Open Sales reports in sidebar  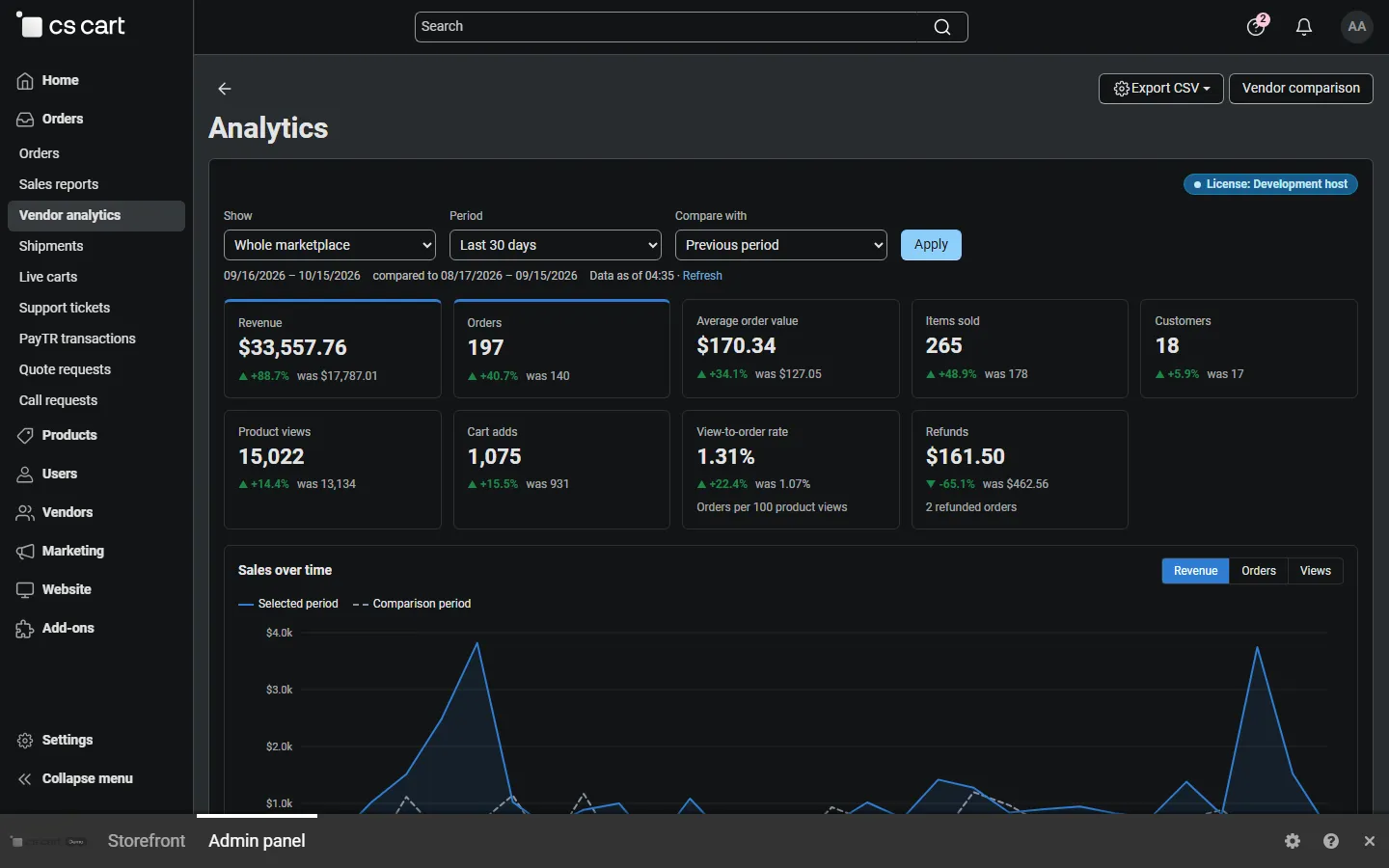point(59,184)
